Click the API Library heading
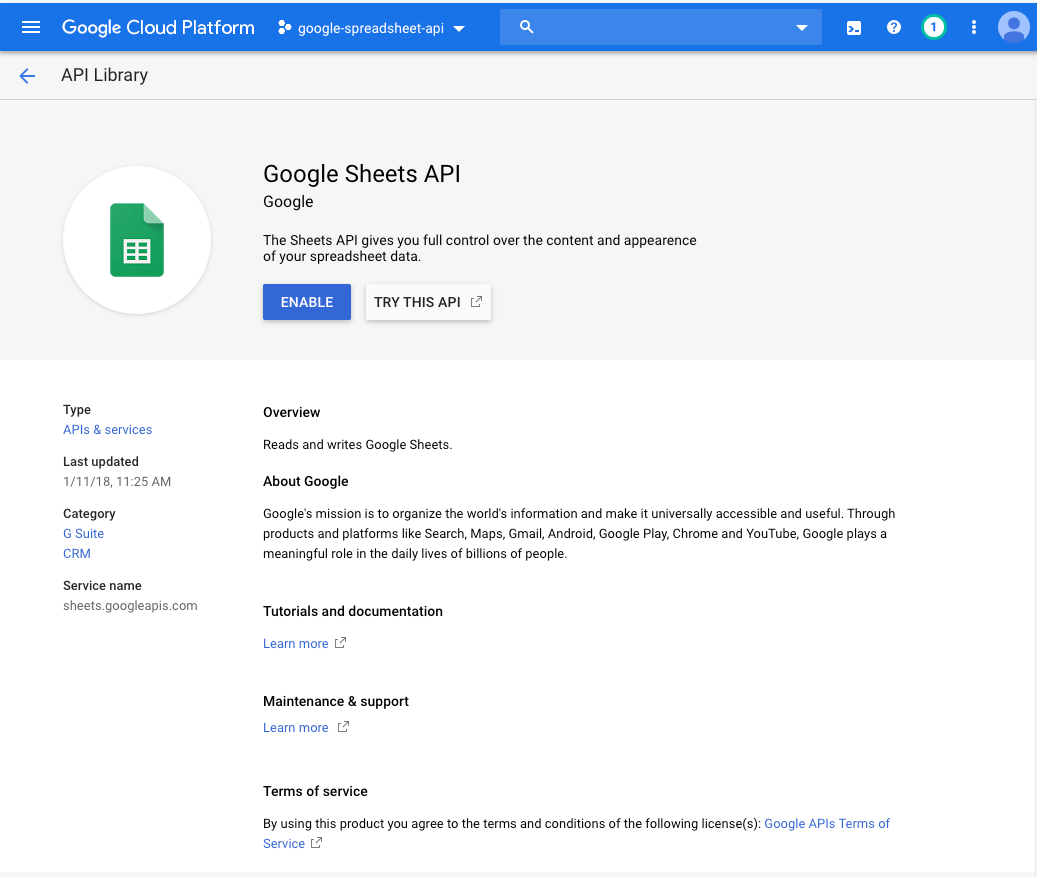 point(104,75)
